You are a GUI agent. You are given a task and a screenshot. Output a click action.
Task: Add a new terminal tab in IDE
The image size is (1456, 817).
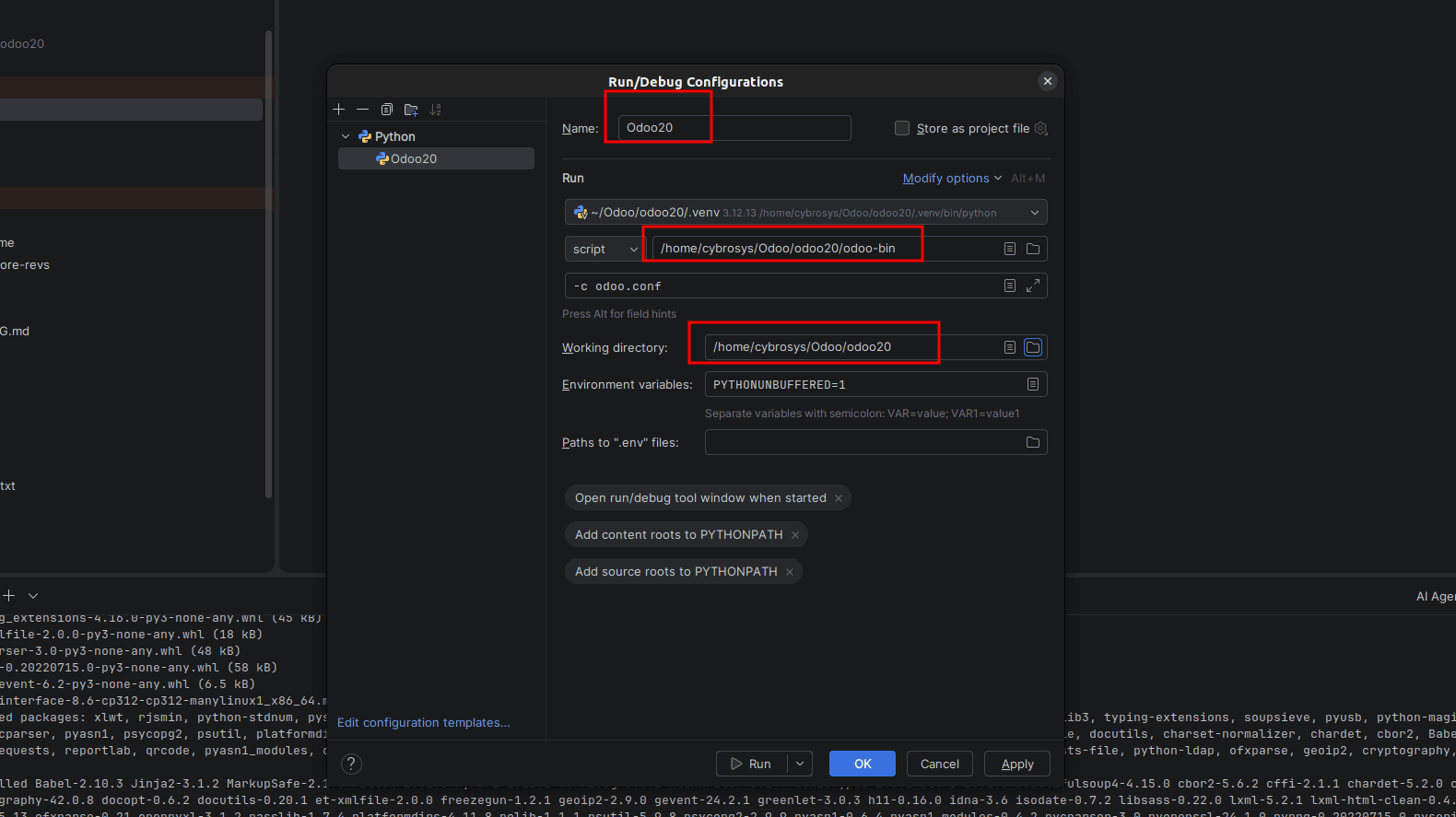coord(9,596)
